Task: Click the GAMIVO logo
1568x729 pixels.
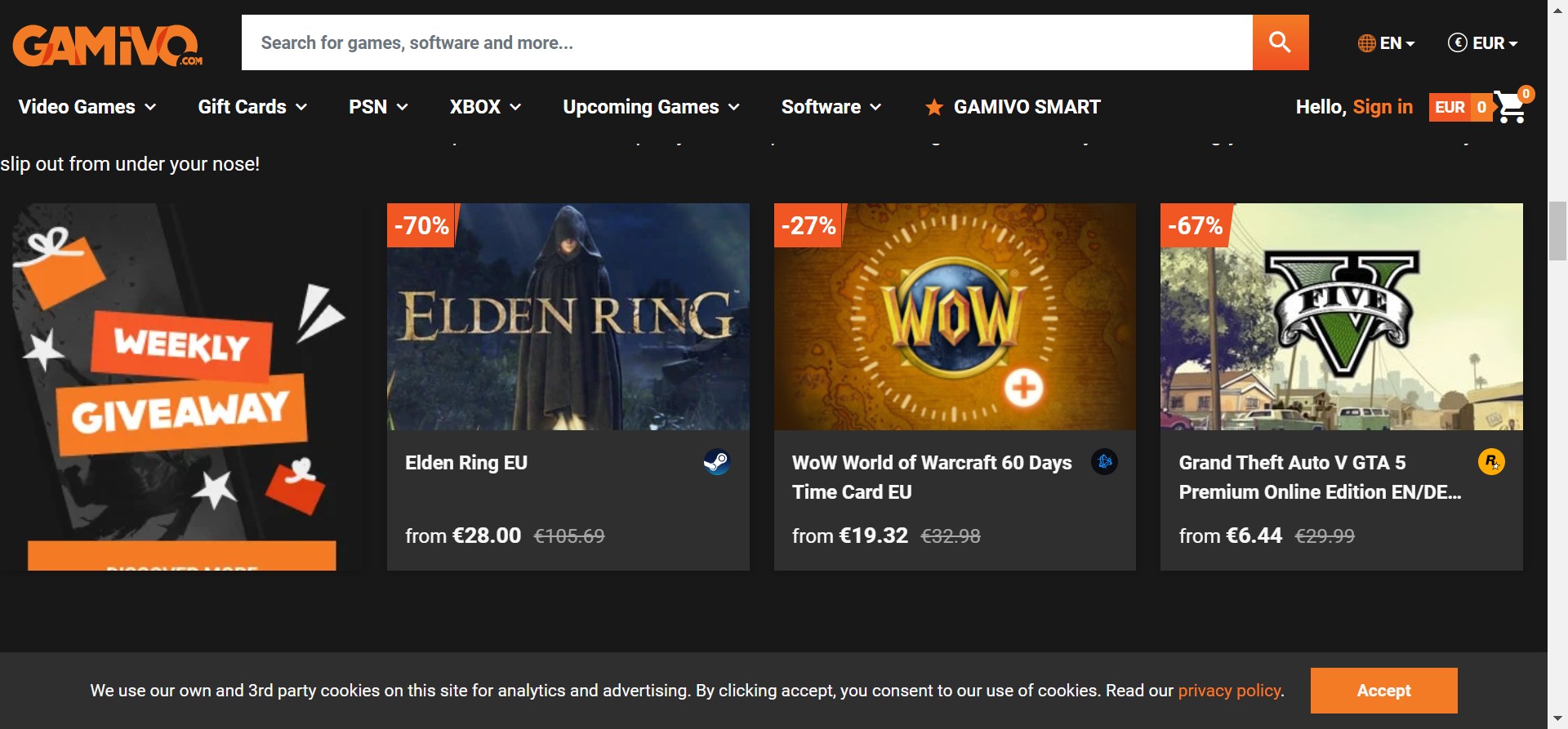Action: click(107, 45)
